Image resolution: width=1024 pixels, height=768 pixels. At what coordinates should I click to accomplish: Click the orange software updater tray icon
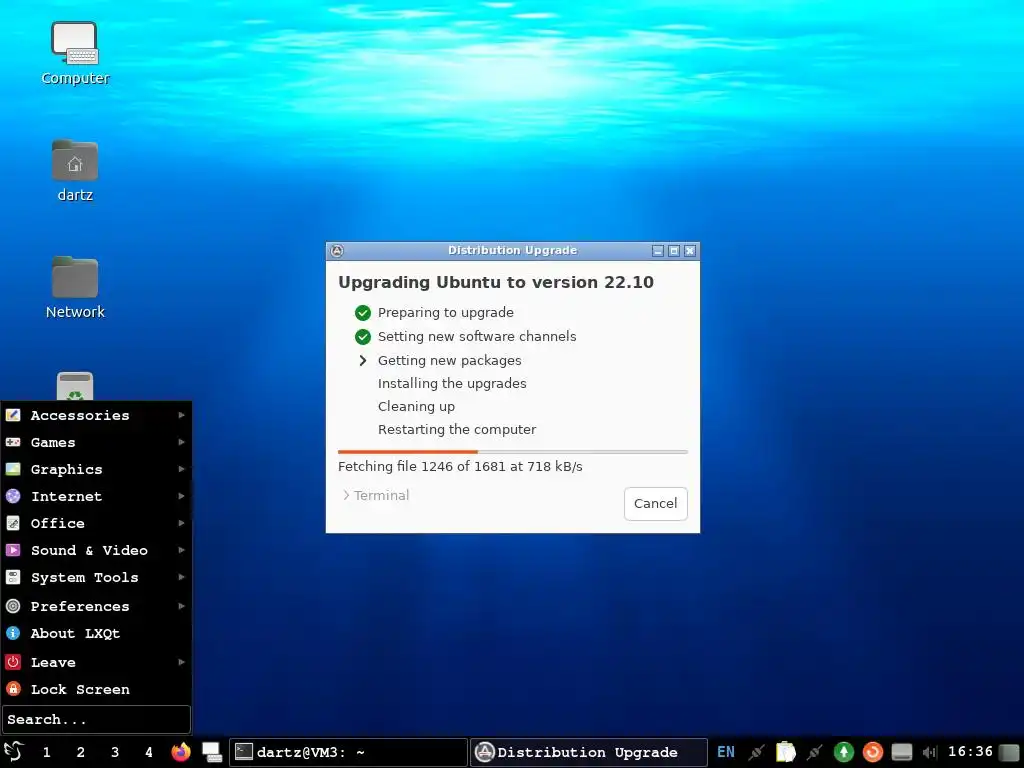pos(872,752)
